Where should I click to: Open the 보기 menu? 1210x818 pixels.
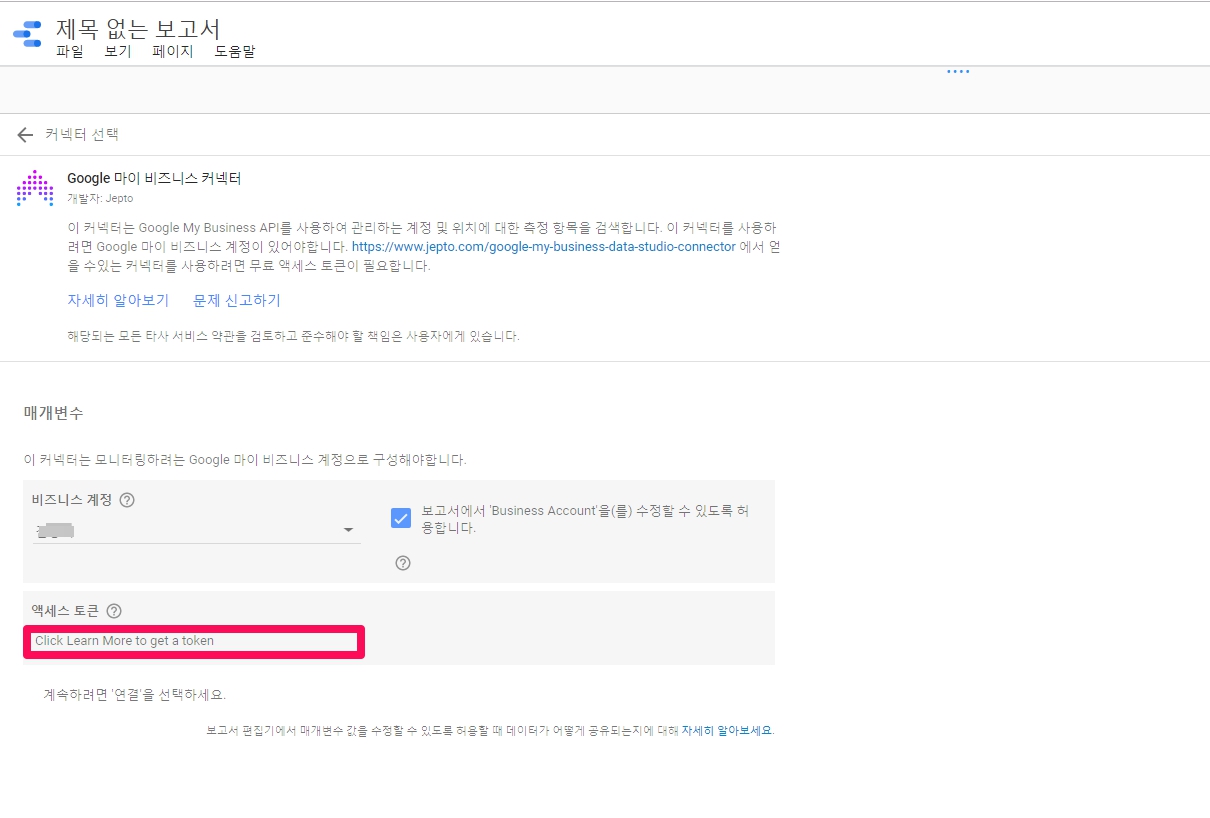tap(118, 52)
